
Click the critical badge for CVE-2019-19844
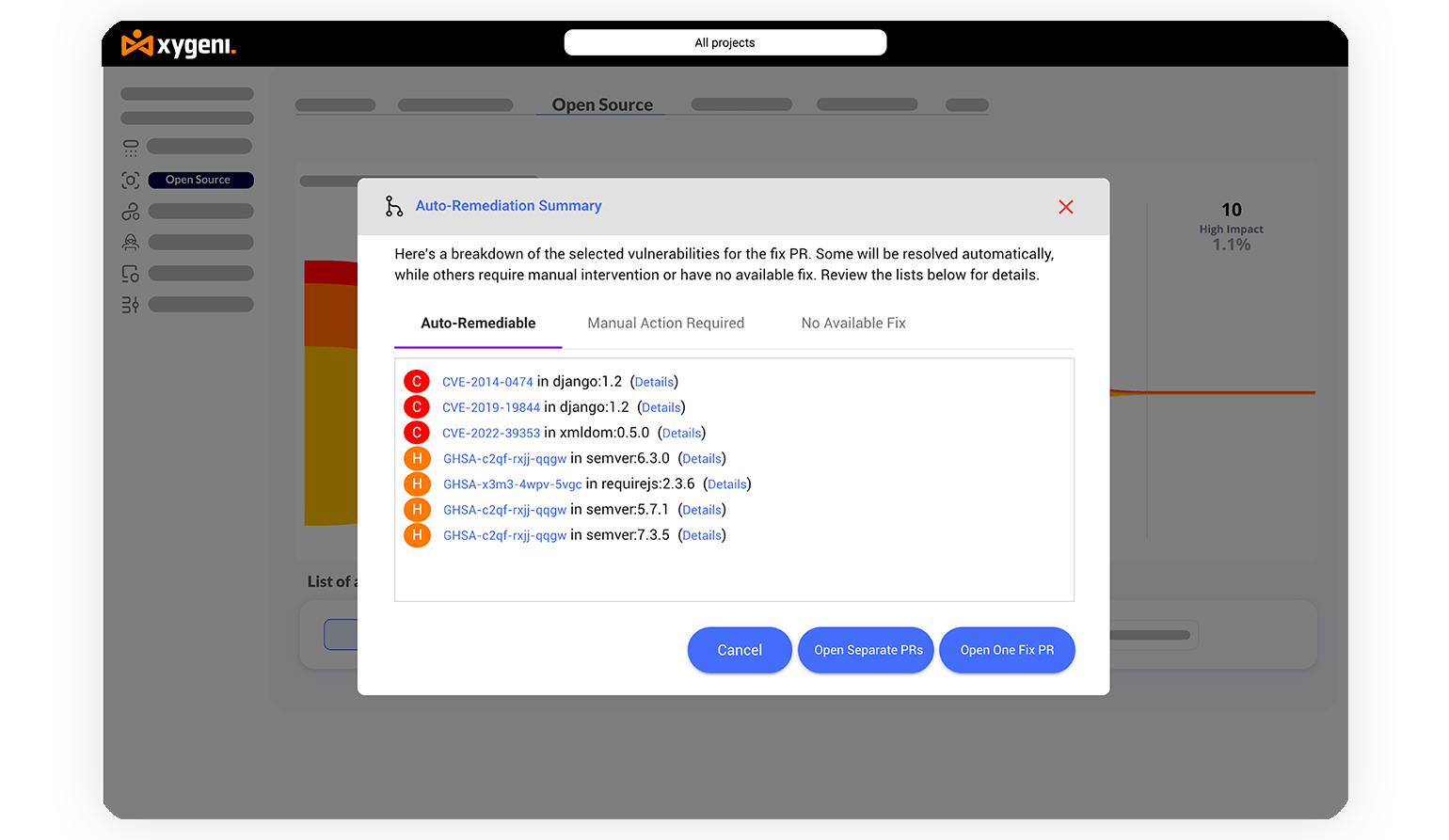coord(417,406)
